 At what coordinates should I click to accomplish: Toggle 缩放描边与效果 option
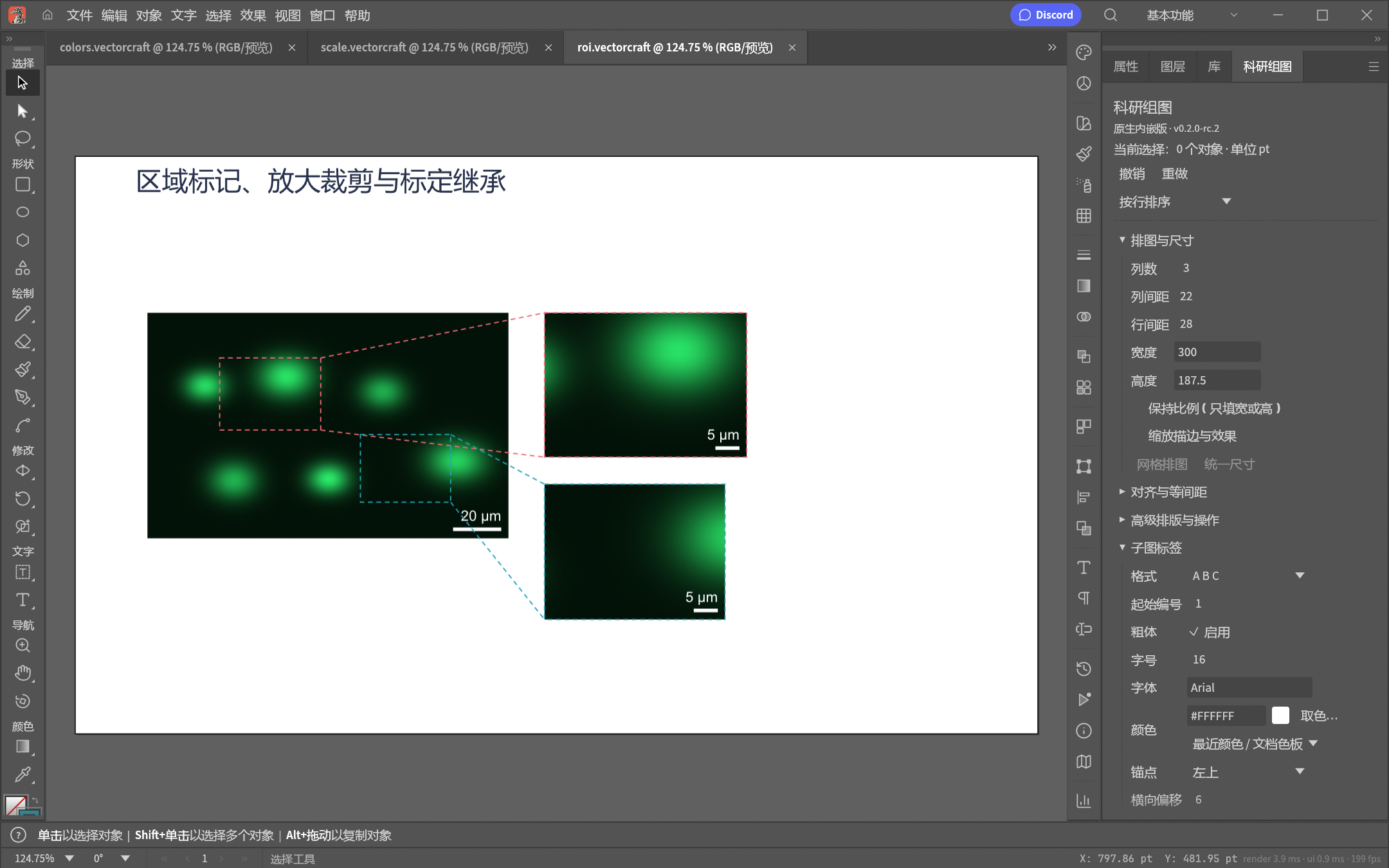1192,436
